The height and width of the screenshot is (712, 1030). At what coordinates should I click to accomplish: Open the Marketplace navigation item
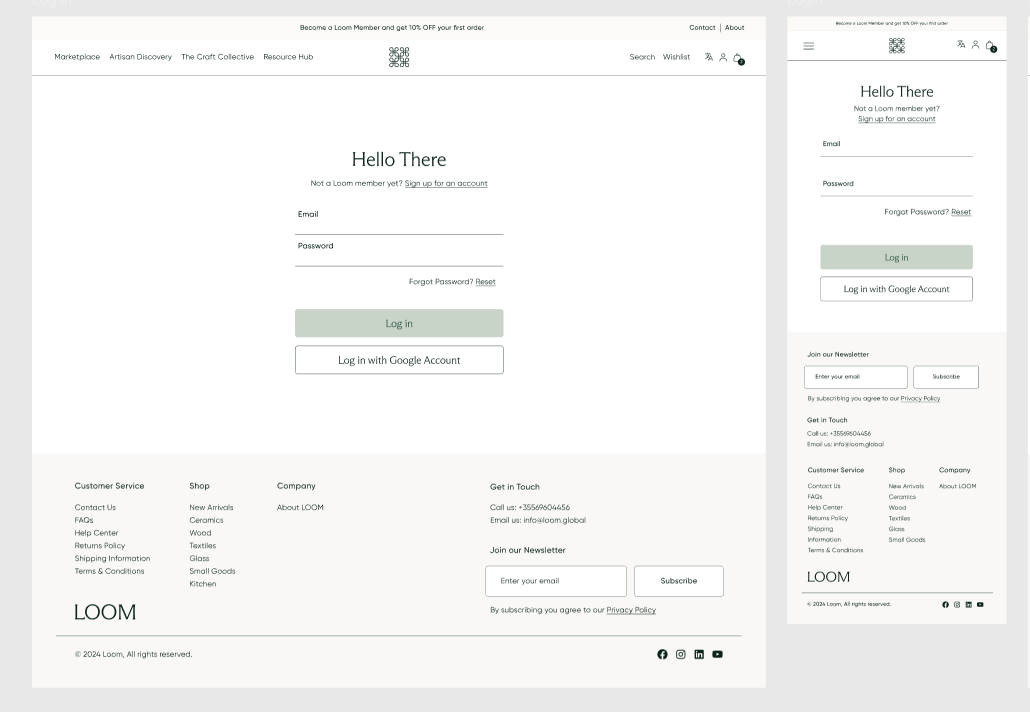coord(77,57)
